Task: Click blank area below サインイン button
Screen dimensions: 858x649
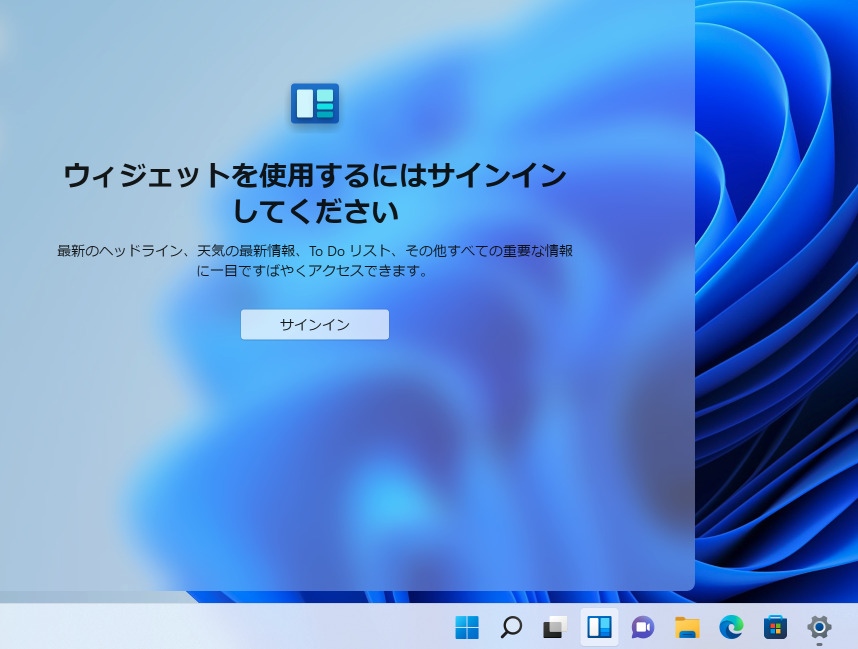Action: tap(314, 450)
